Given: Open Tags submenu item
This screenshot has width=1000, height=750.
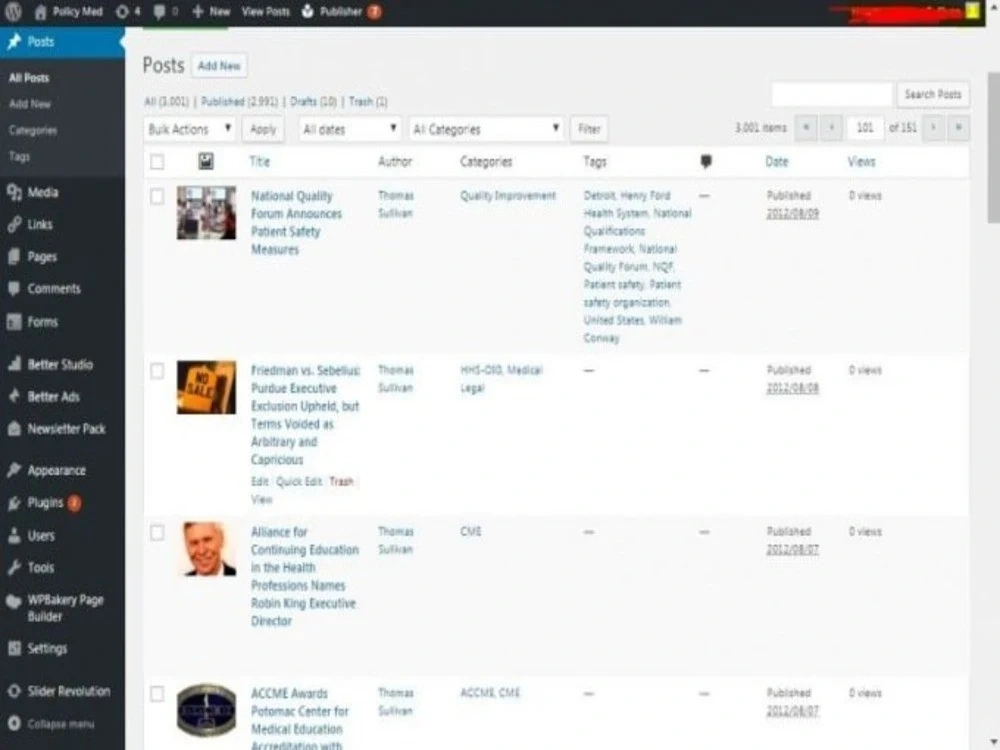Looking at the screenshot, I should point(19,156).
